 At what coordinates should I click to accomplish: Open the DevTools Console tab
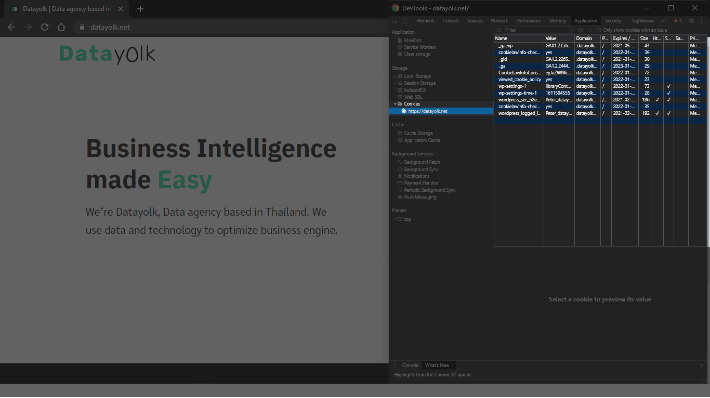(x=451, y=21)
